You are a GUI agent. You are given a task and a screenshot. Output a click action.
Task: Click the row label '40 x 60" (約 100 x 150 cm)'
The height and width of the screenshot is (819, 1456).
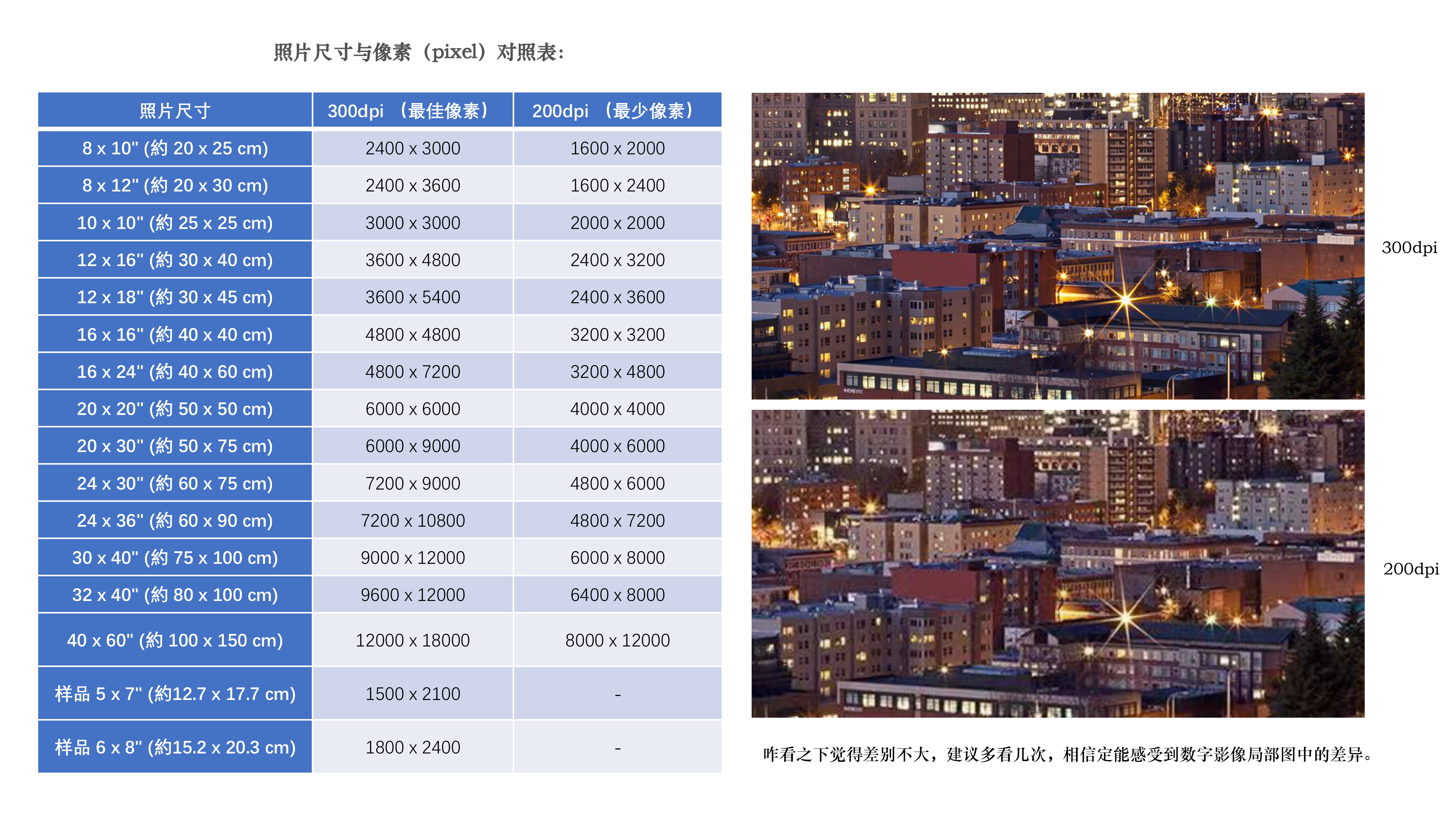coord(175,640)
